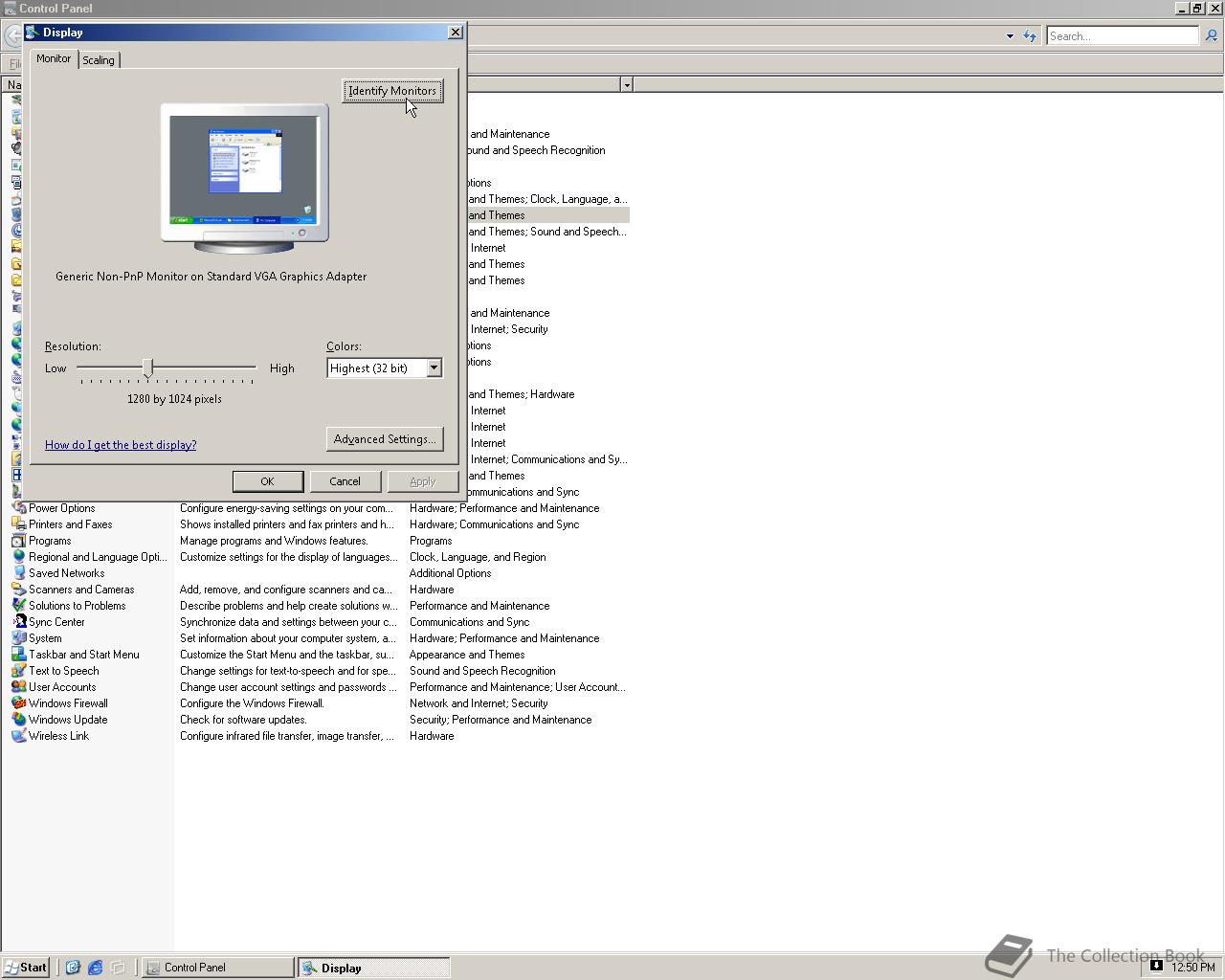Click the search magnifier icon
This screenshot has width=1225, height=980.
pyautogui.click(x=1211, y=36)
